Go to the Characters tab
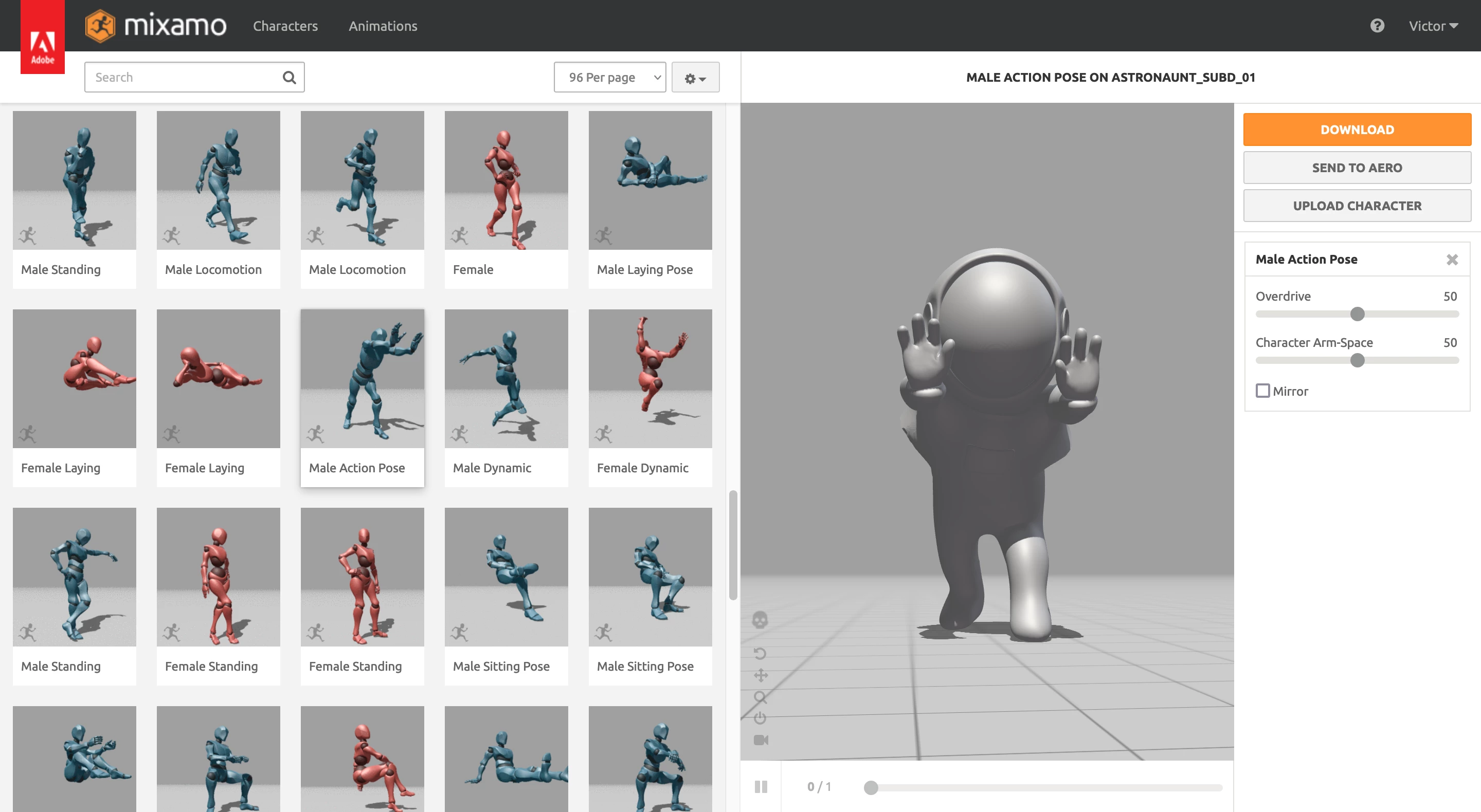Screen dimensions: 1481x812 click(285, 26)
